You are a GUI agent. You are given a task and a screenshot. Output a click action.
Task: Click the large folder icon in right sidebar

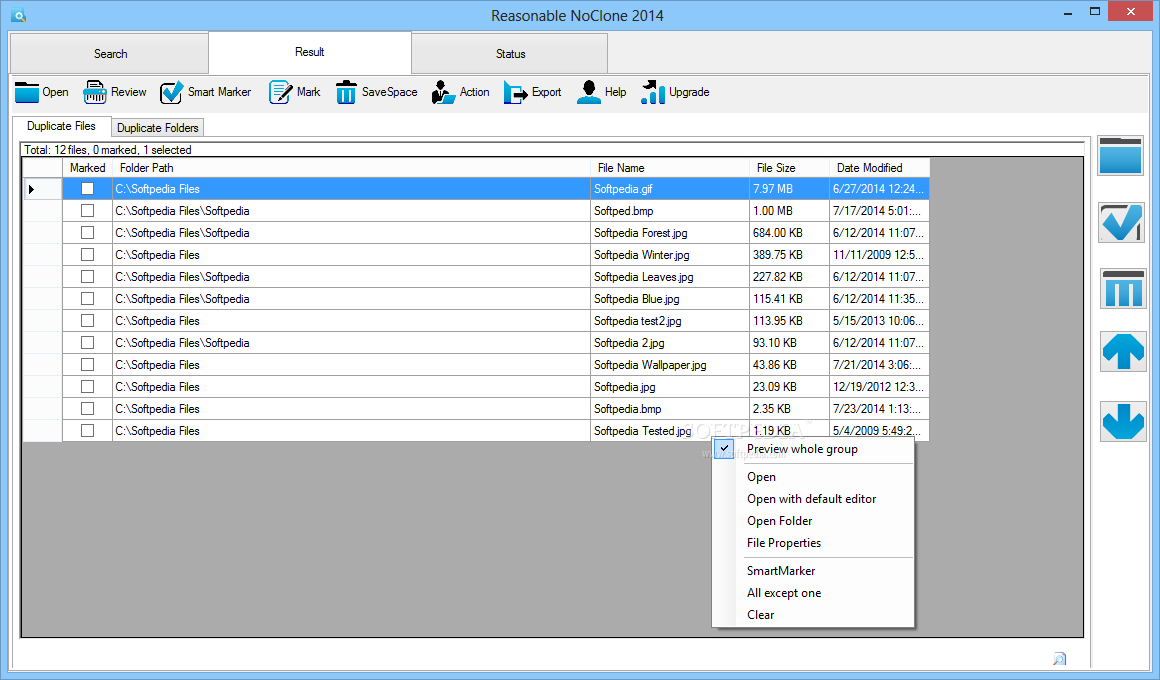pos(1121,155)
